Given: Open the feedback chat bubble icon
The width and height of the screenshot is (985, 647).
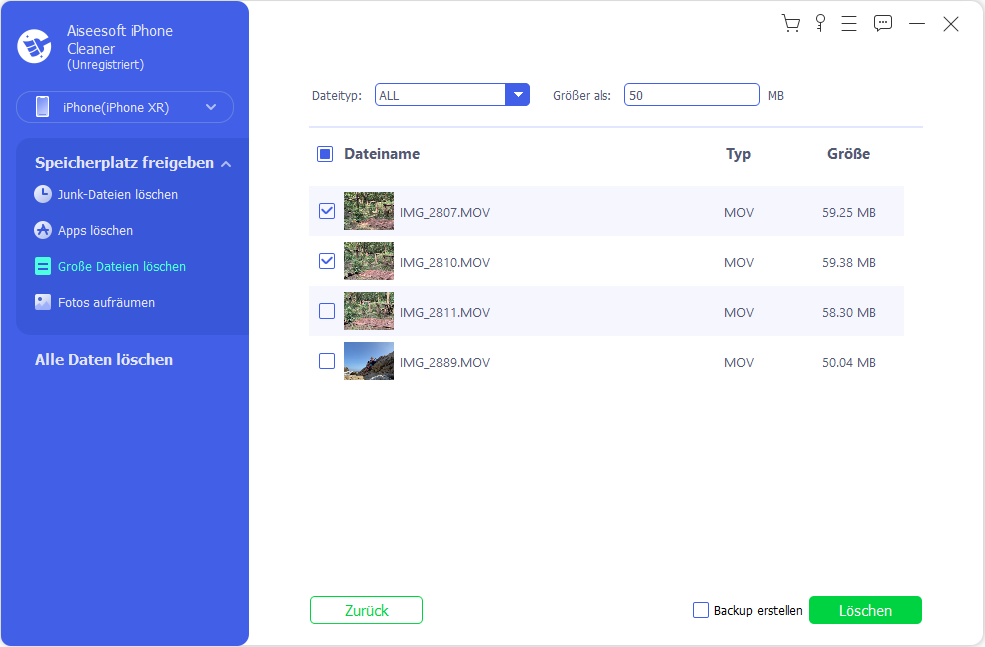Looking at the screenshot, I should tap(882, 24).
